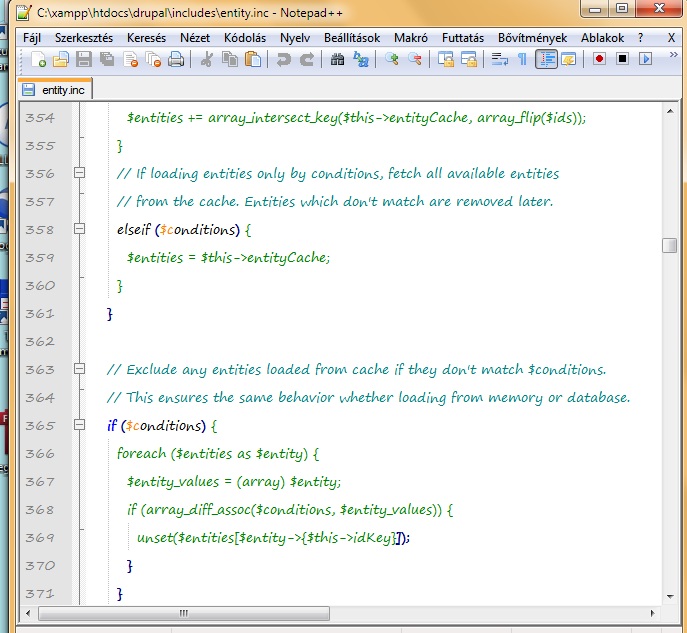Open the user-defined language dialog icon
Viewport: 687px width, 633px height.
[568, 59]
